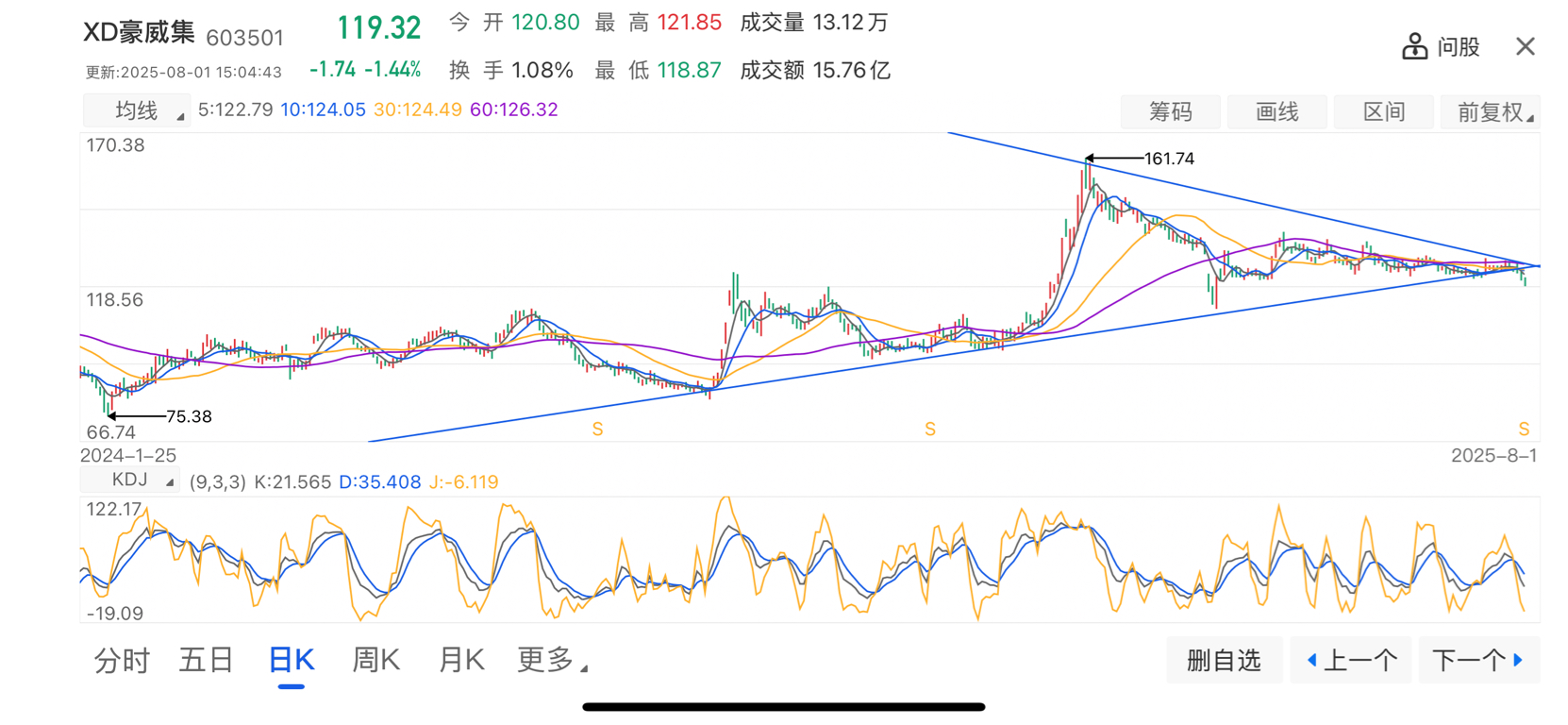This screenshot has height=725, width=1568.
Task: Click the 成交额 15.76亿 turnover text
Action: click(815, 70)
